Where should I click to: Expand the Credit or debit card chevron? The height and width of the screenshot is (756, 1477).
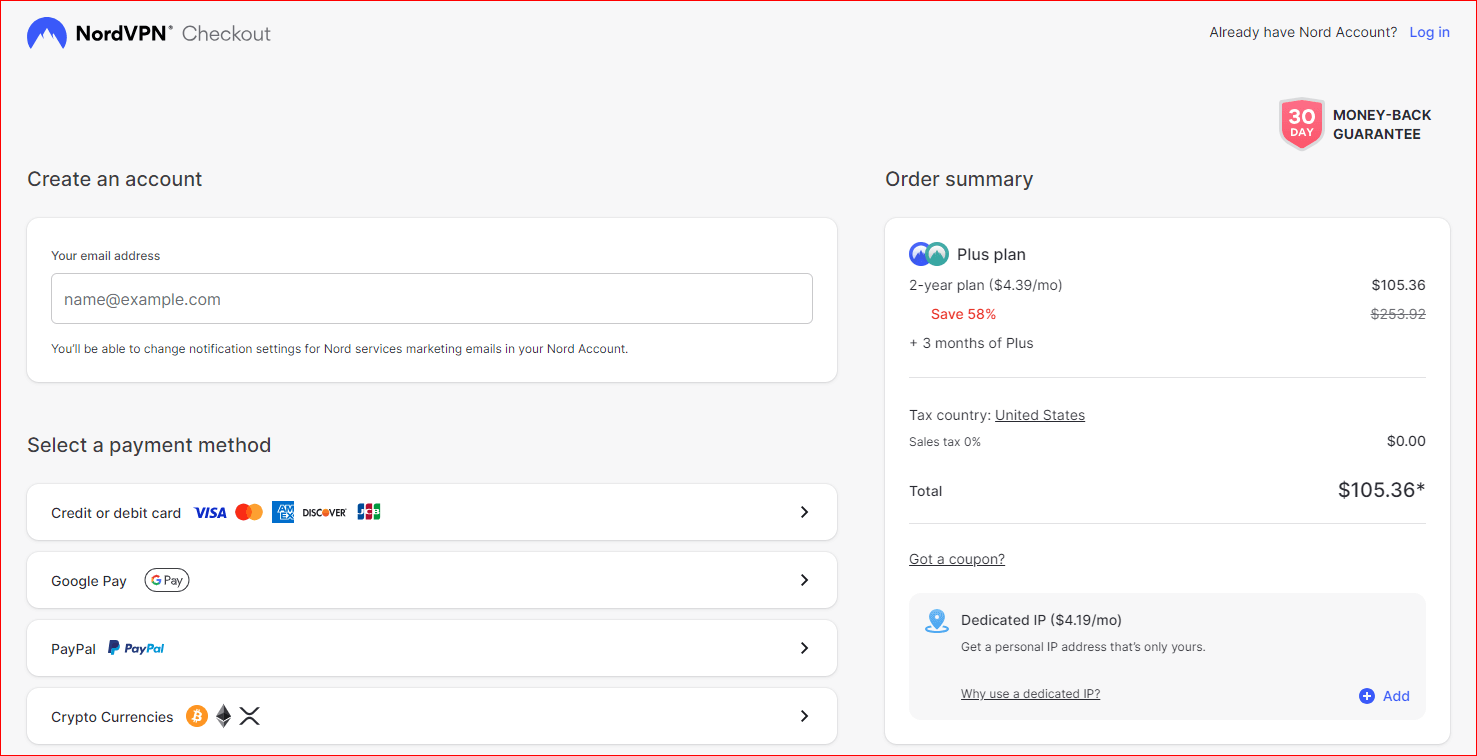click(804, 512)
